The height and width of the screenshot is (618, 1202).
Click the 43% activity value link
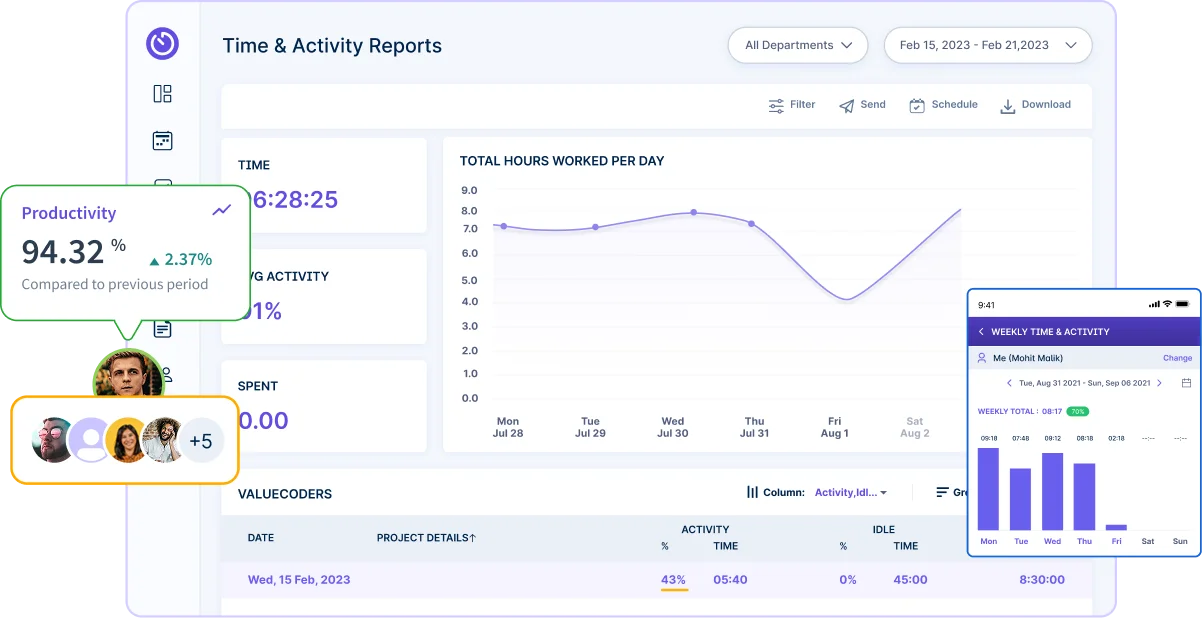coord(673,580)
